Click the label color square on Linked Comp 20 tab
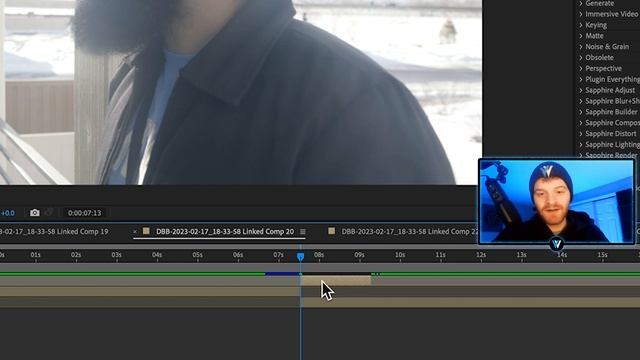Viewport: 640px width, 360px height. click(x=146, y=231)
